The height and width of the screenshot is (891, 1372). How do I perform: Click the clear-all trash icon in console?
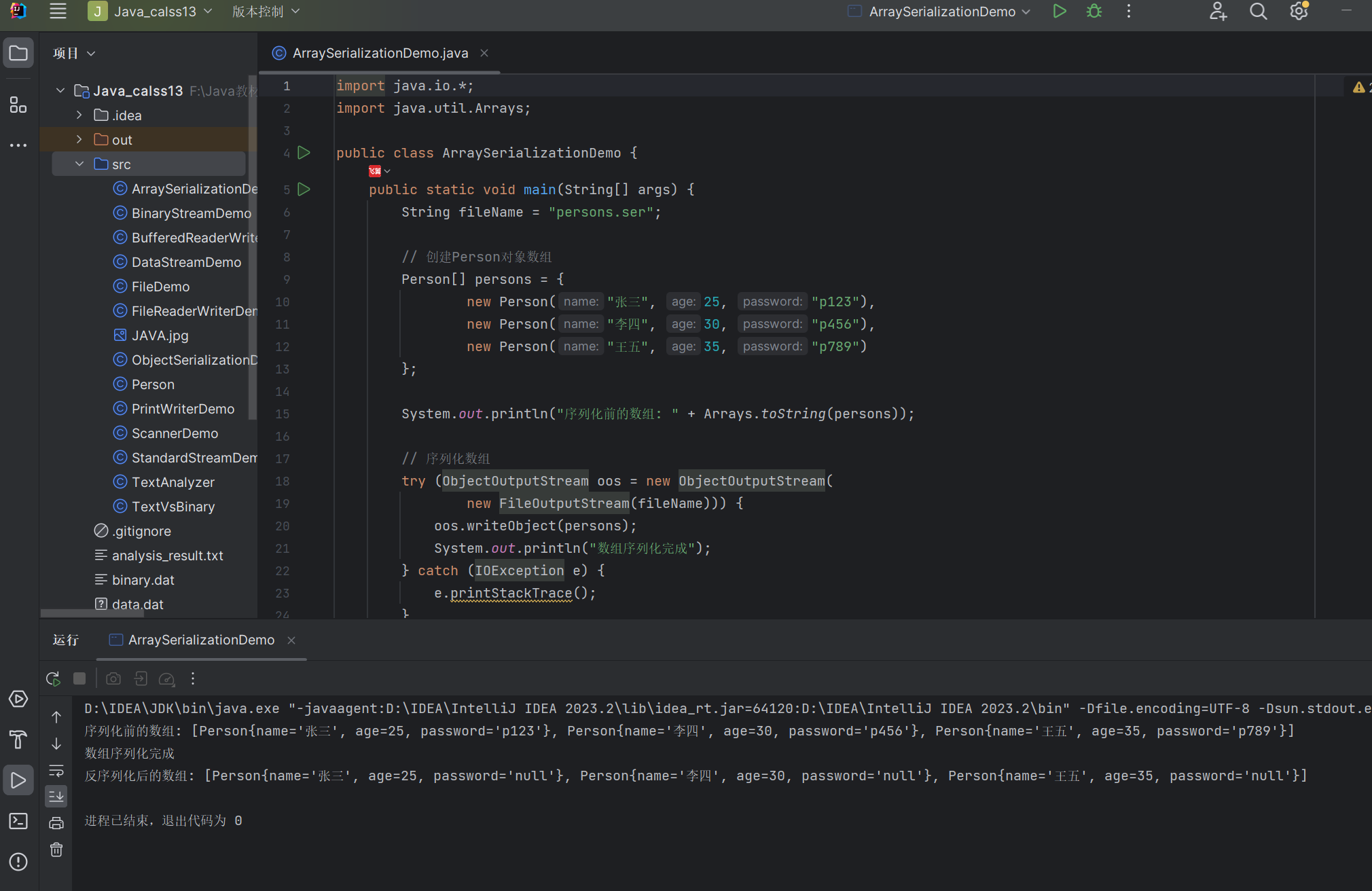56,850
